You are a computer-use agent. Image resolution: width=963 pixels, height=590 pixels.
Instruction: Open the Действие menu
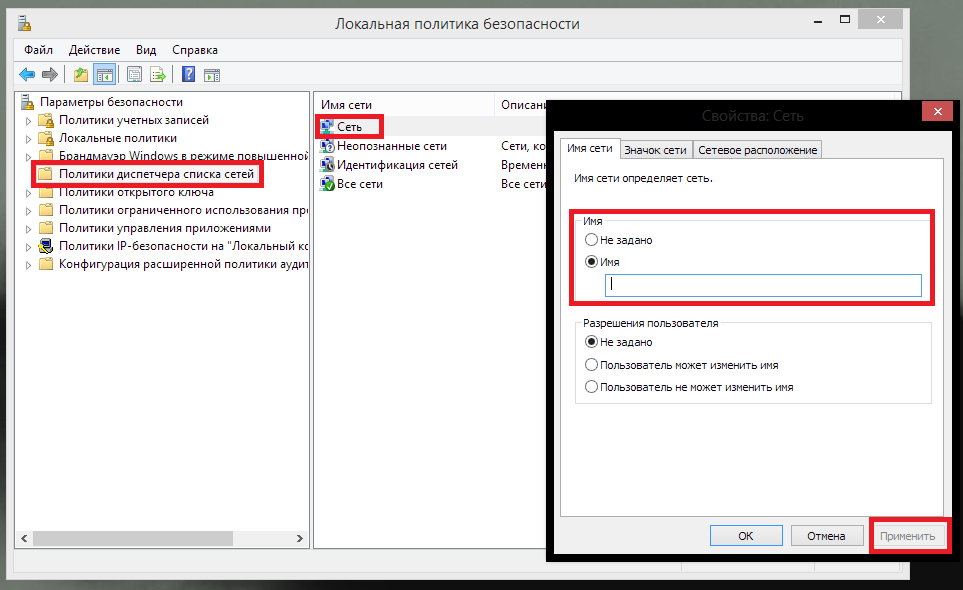94,50
